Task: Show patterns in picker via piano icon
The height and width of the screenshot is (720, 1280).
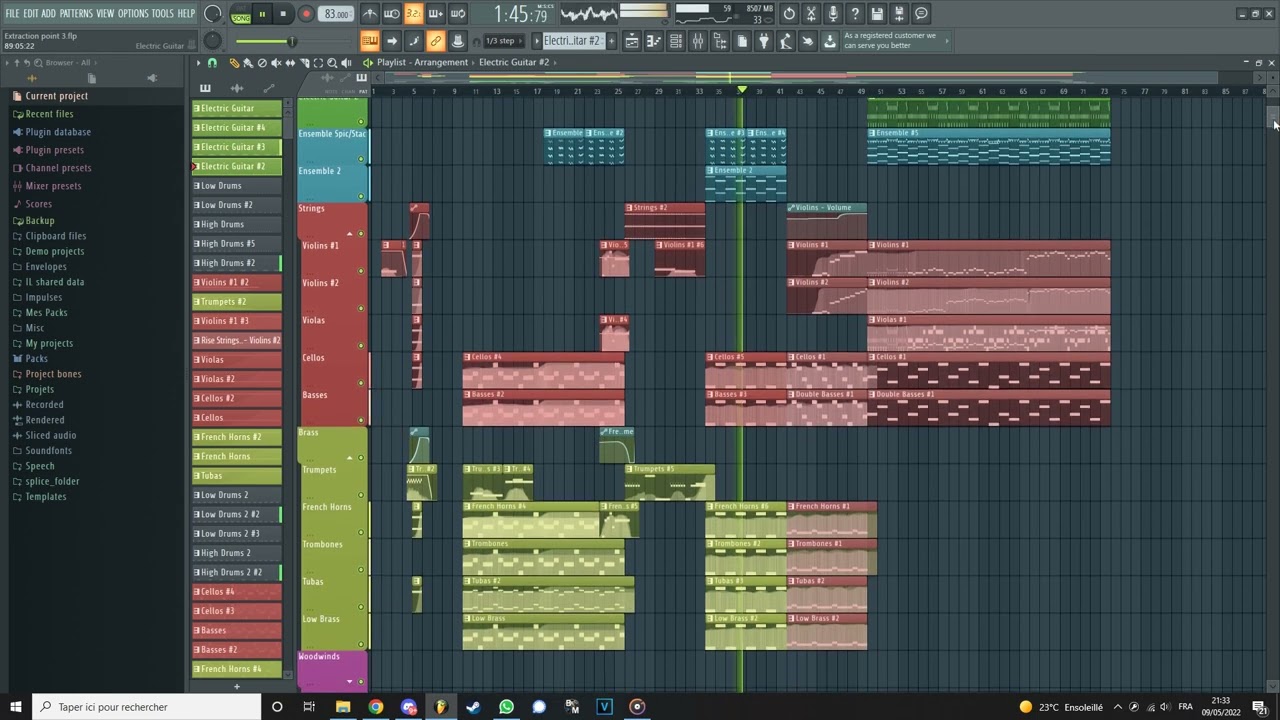Action: point(205,88)
